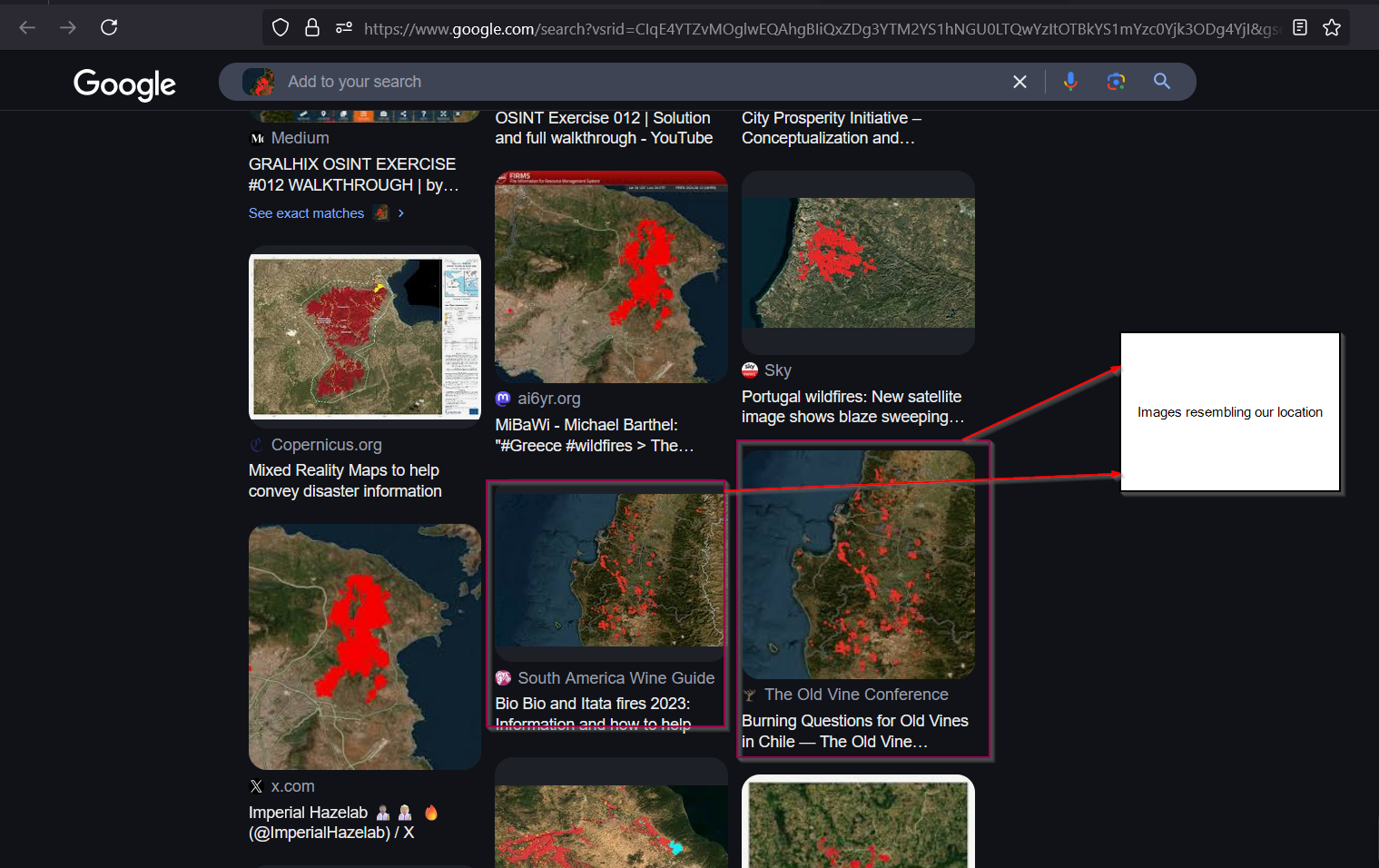Bookmark this page with the star

1332,27
